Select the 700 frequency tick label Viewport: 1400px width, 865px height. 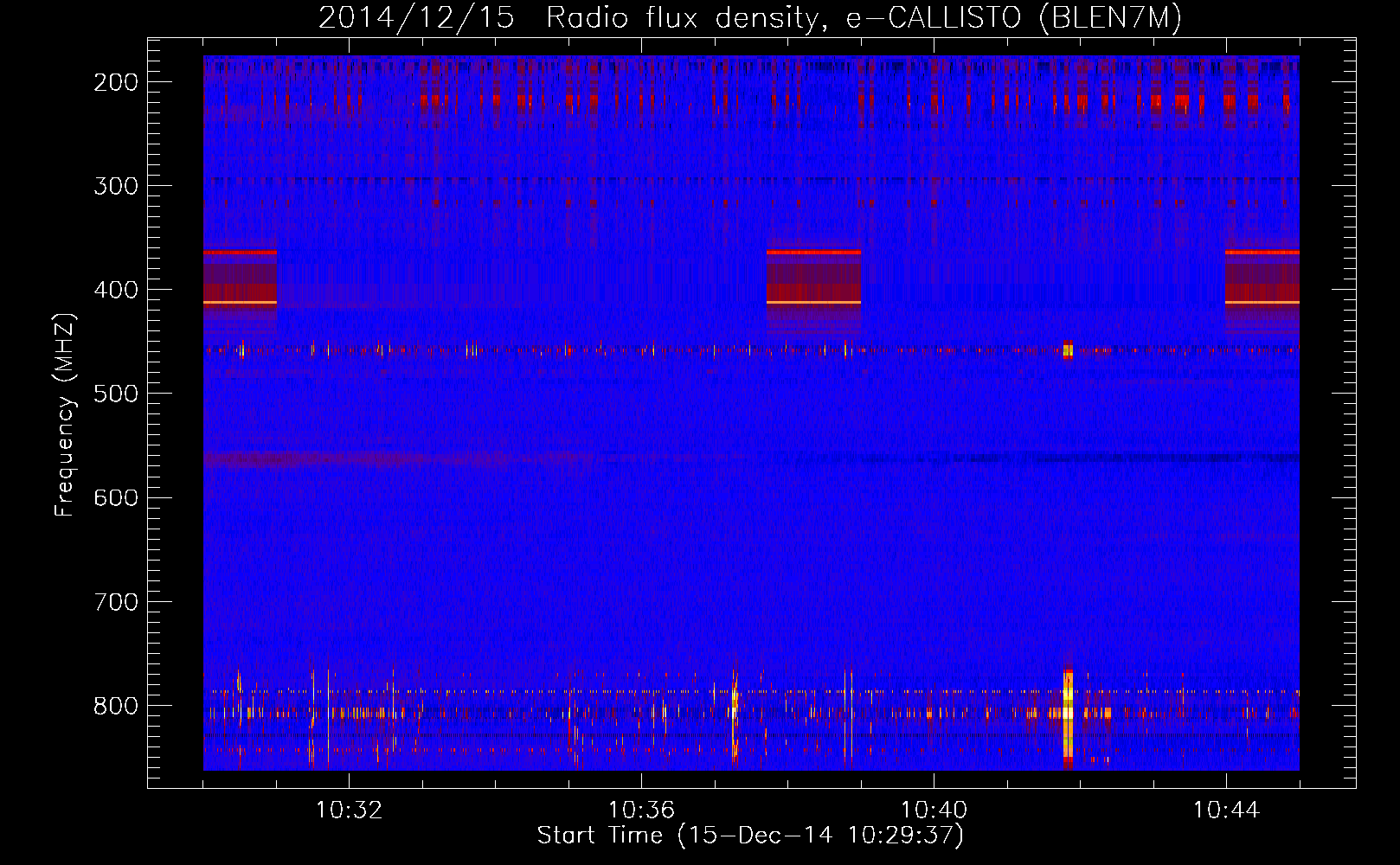click(115, 601)
